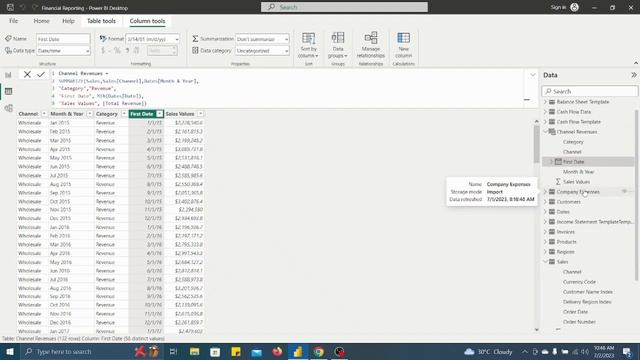Image resolution: width=640 pixels, height=360 pixels.
Task: Collapse the Sales table
Action: 545,262
